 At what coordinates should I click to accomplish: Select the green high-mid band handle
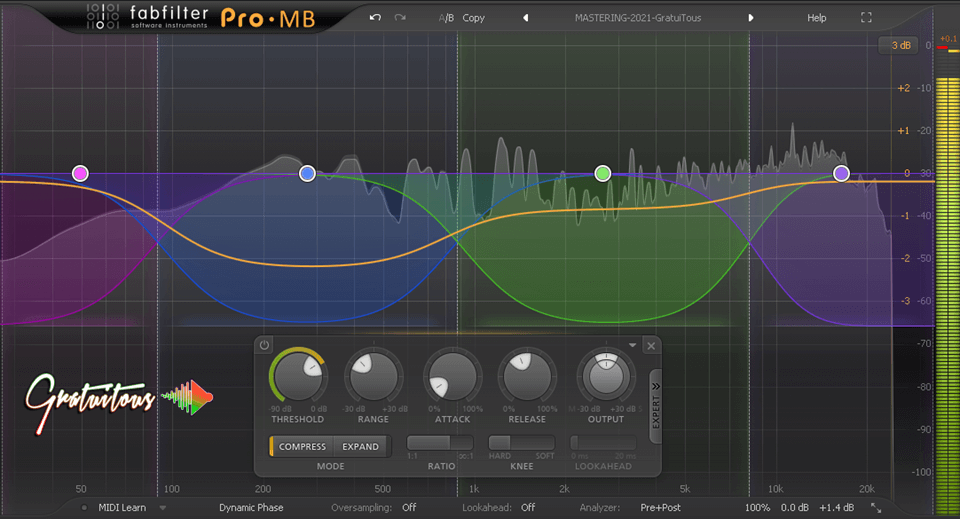coord(602,174)
